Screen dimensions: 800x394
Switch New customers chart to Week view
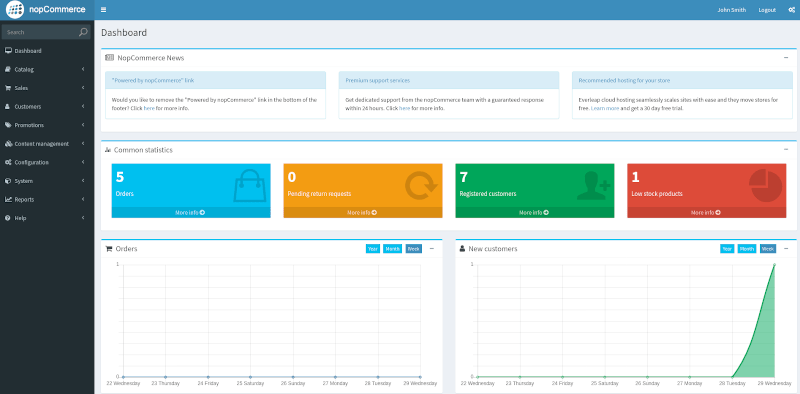coord(768,249)
